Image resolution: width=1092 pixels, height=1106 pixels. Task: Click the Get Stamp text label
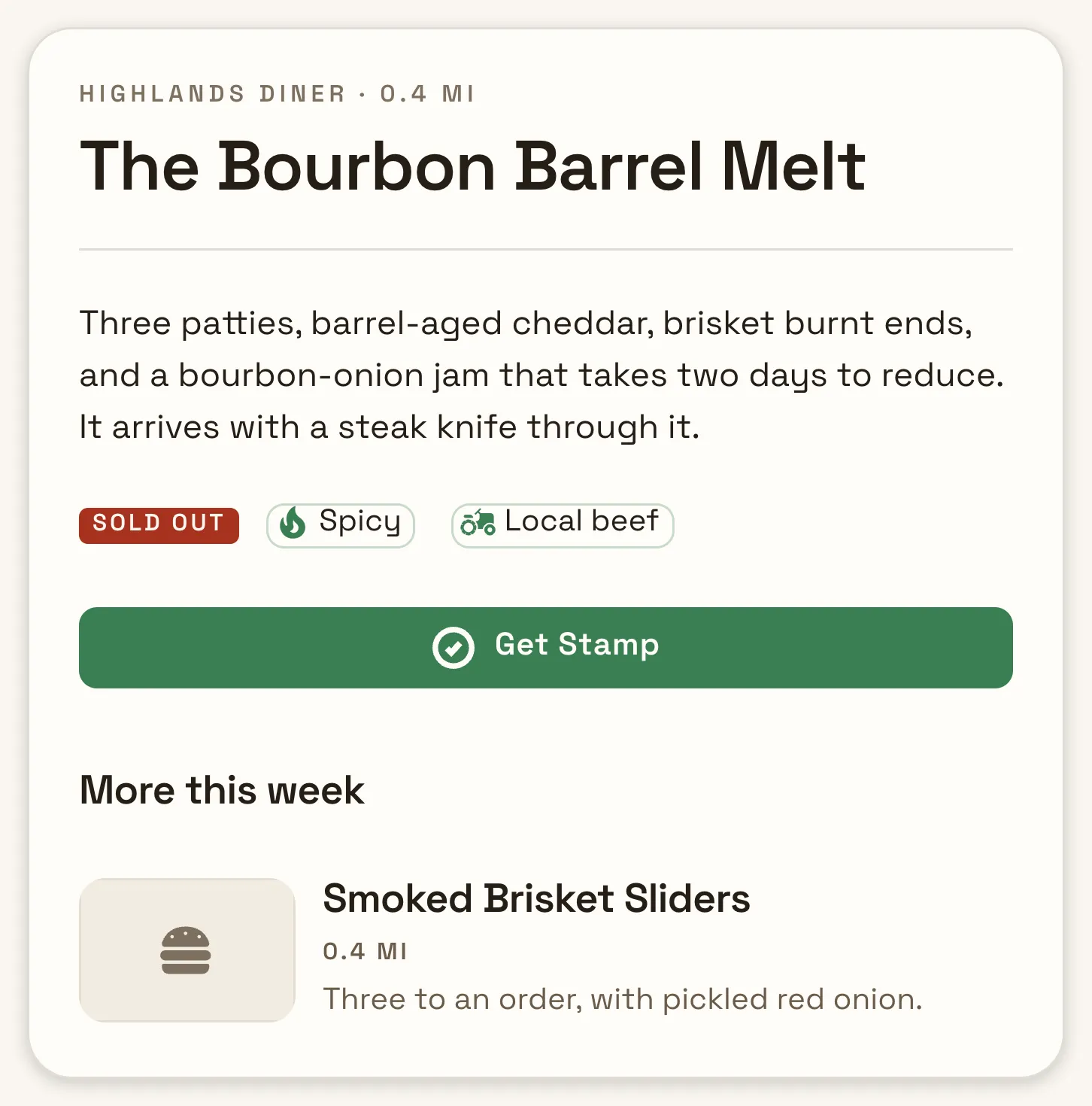tap(577, 646)
